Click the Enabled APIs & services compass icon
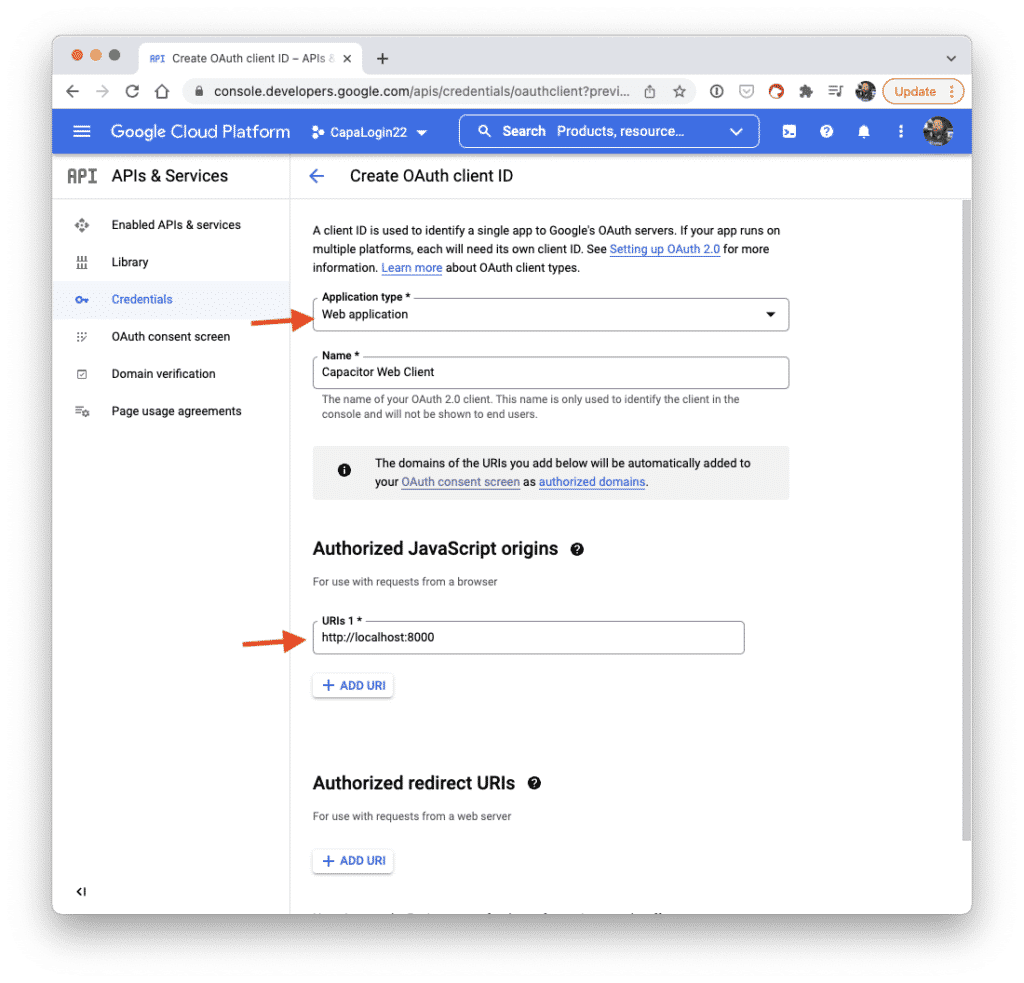Viewport: 1024px width, 983px height. click(82, 225)
